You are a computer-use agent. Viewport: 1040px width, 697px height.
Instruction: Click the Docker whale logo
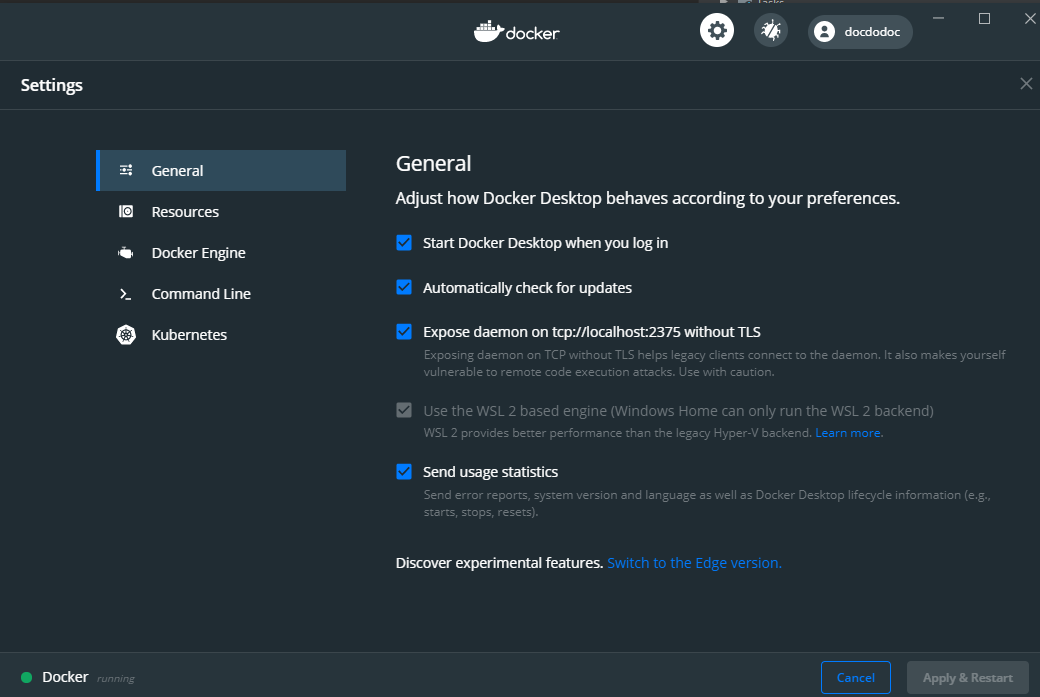tap(488, 31)
